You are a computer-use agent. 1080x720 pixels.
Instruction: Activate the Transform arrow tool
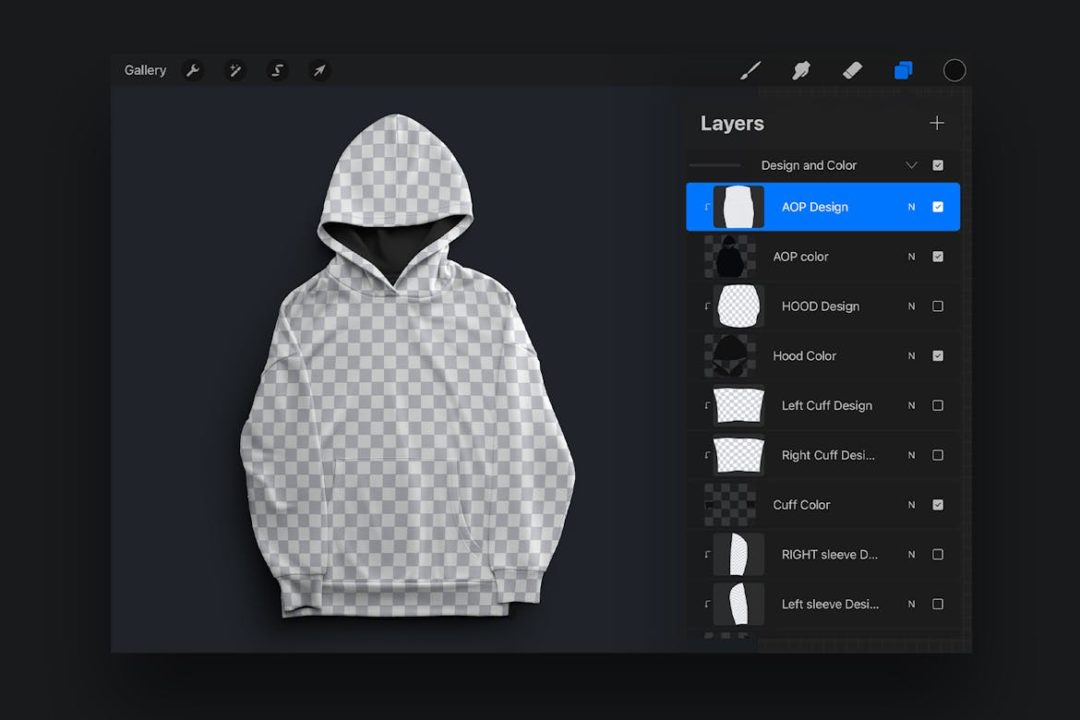coord(319,70)
